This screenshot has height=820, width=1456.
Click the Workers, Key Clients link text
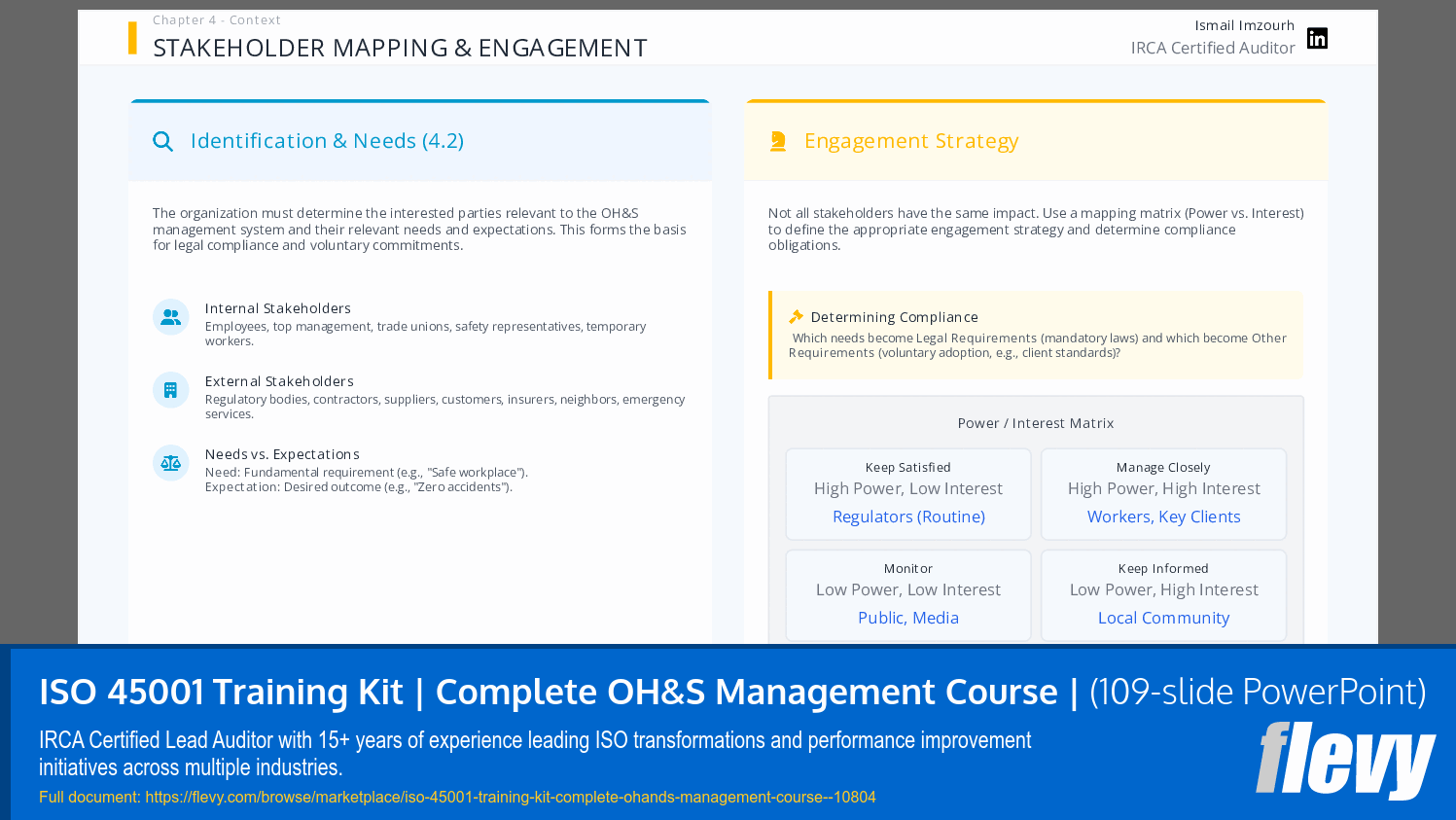[x=1163, y=516]
